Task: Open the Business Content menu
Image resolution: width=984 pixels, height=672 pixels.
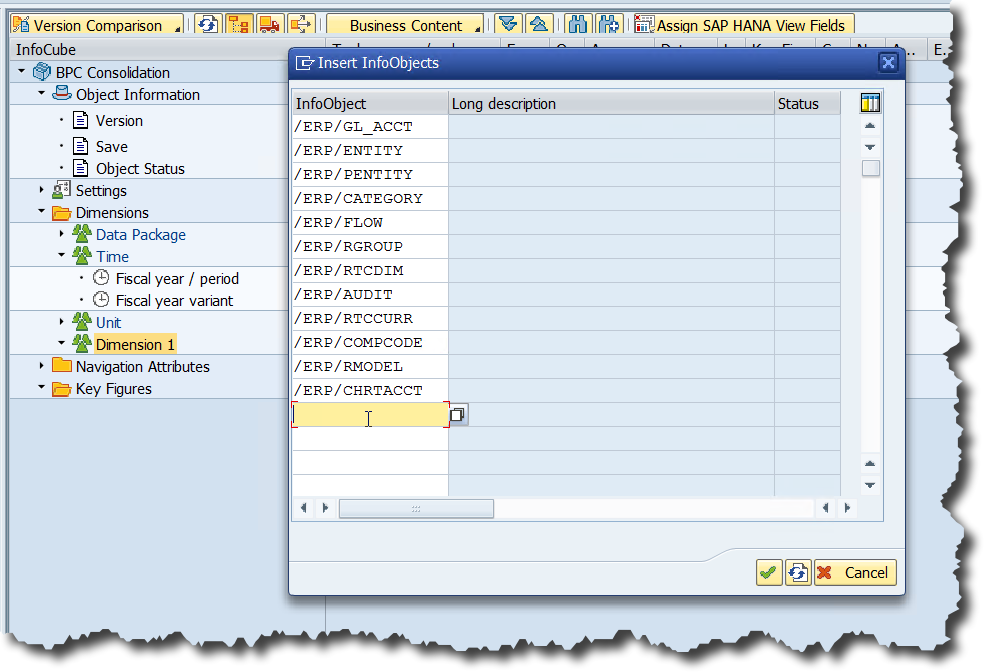Action: 405,25
